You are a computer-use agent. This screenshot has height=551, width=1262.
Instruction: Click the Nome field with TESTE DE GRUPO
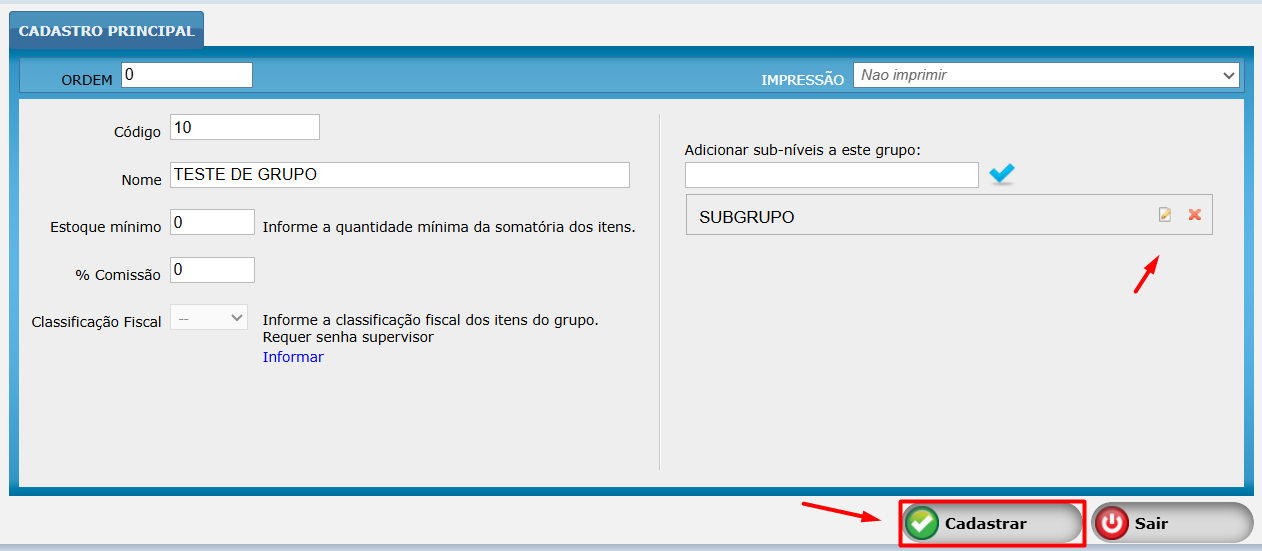[x=400, y=175]
